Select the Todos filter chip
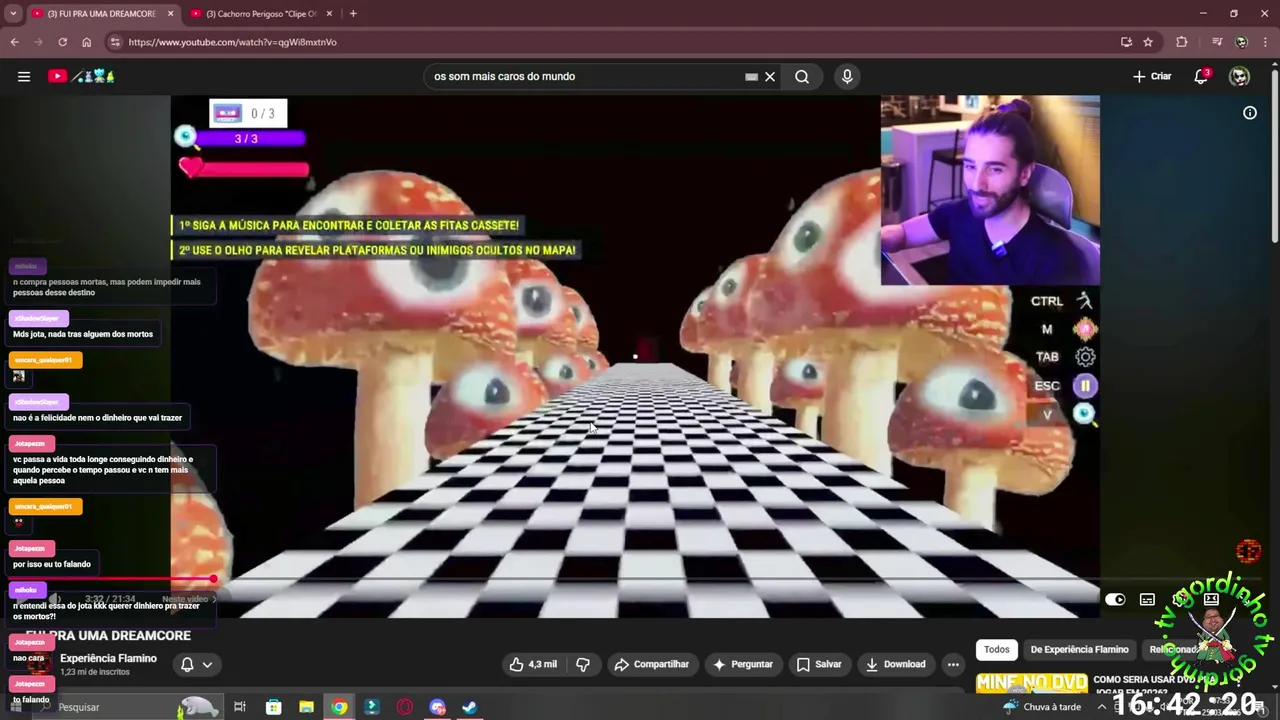1280x720 pixels. [997, 649]
